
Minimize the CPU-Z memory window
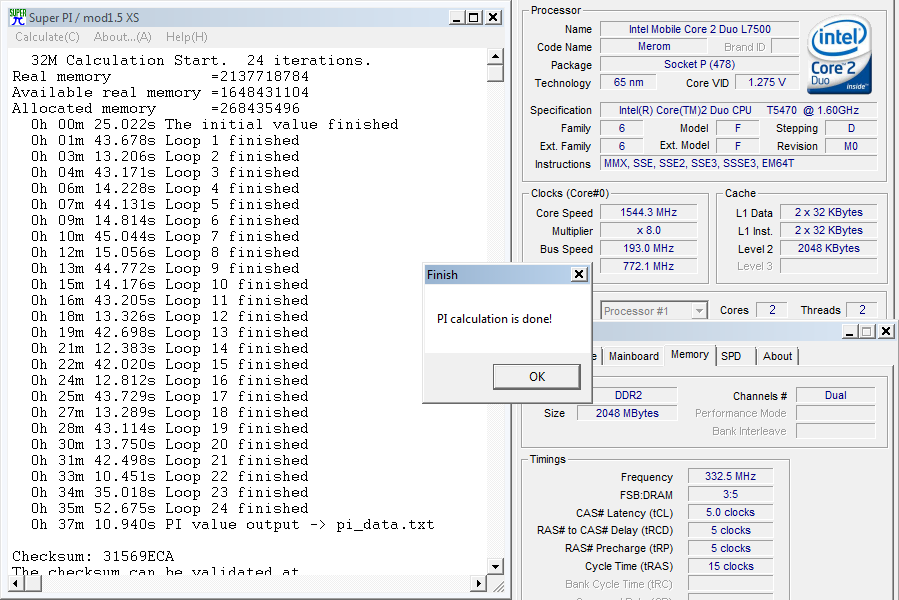(x=850, y=331)
